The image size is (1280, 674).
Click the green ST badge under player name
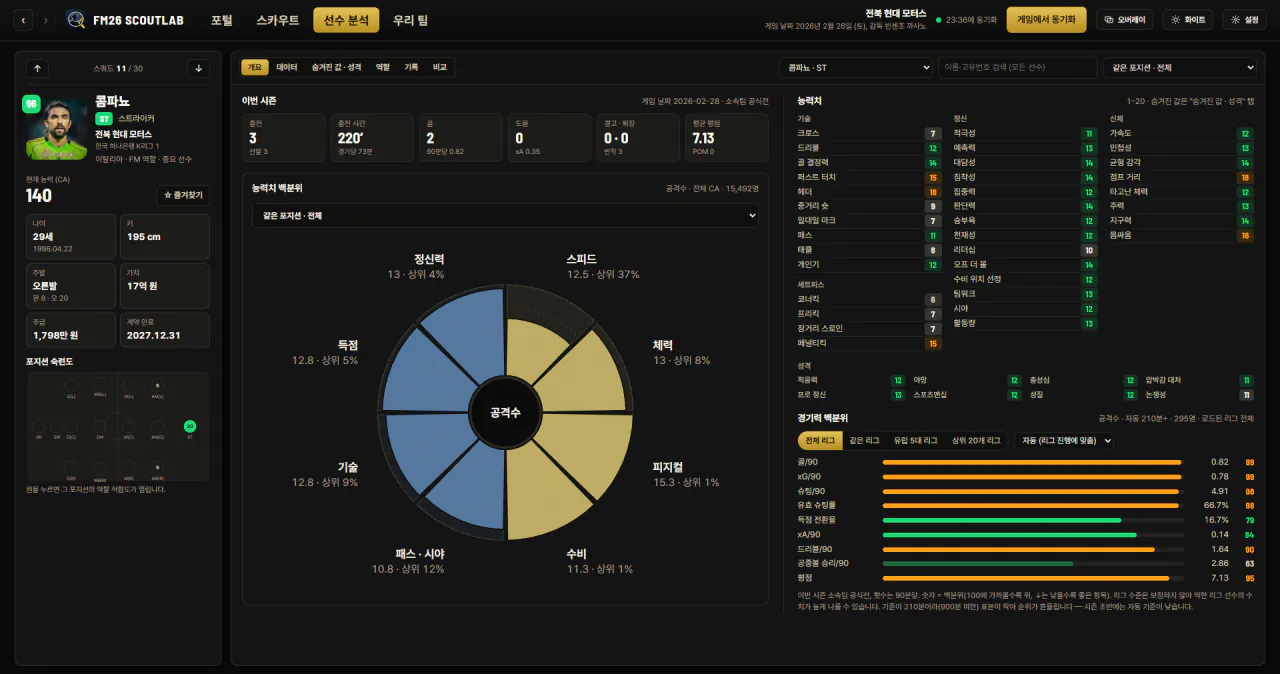pyautogui.click(x=104, y=118)
